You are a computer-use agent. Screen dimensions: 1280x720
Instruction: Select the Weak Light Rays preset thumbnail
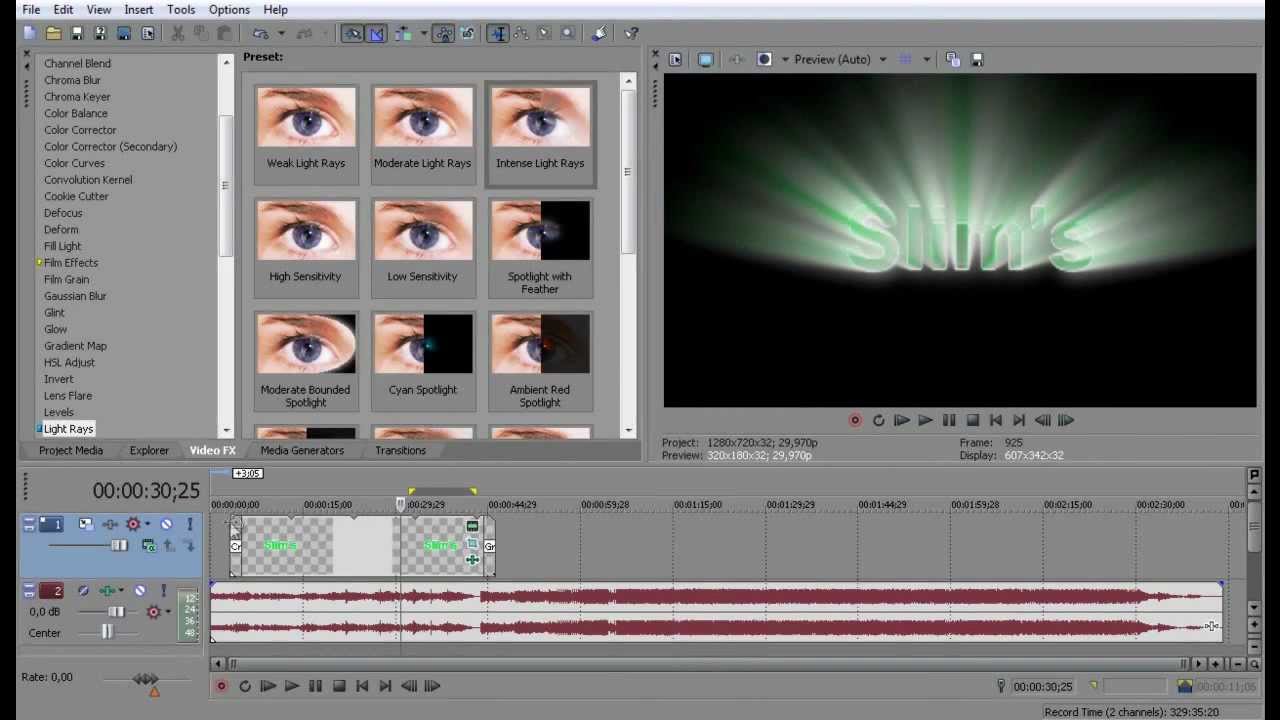pyautogui.click(x=306, y=118)
